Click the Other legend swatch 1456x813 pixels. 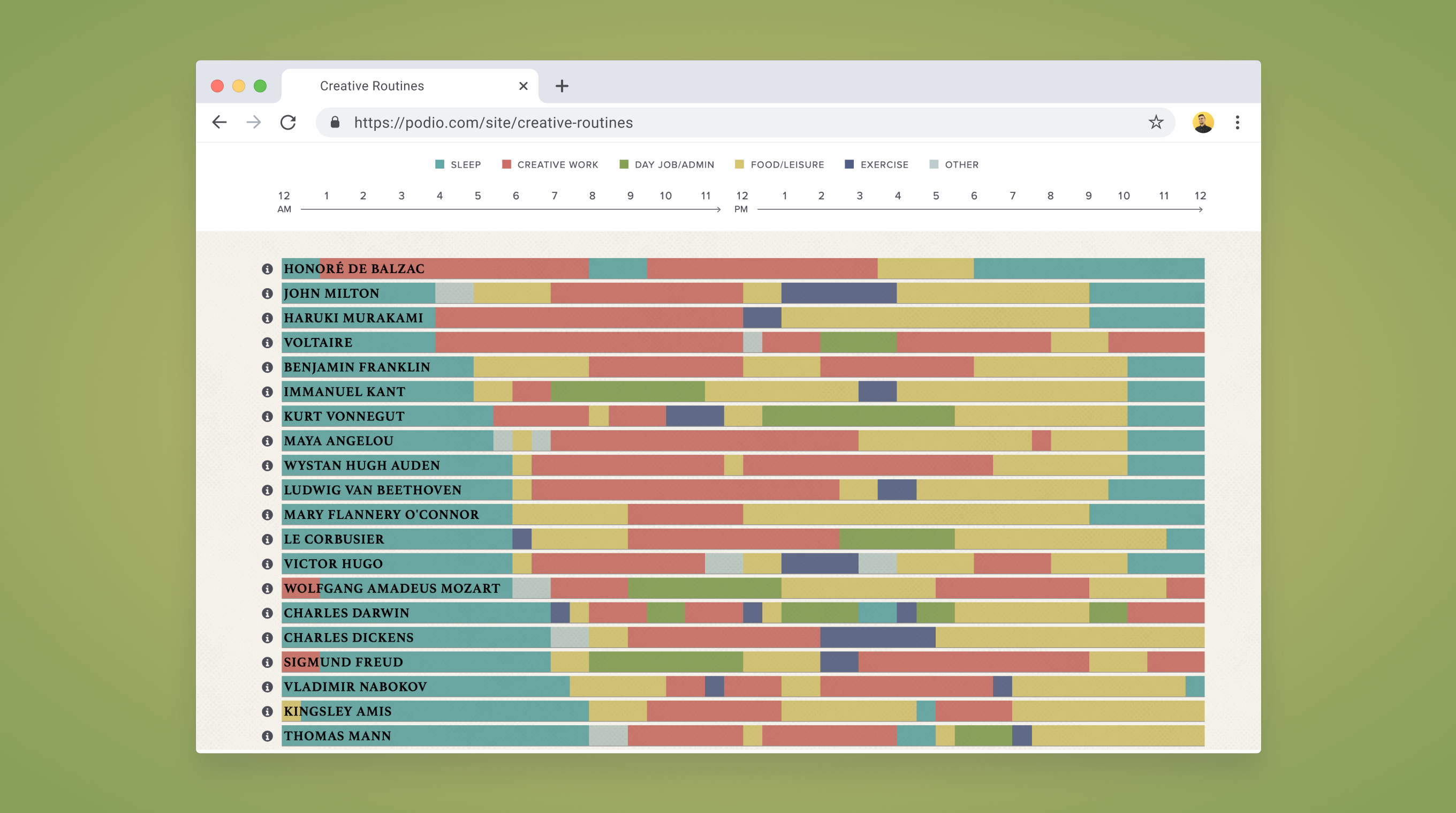(934, 164)
